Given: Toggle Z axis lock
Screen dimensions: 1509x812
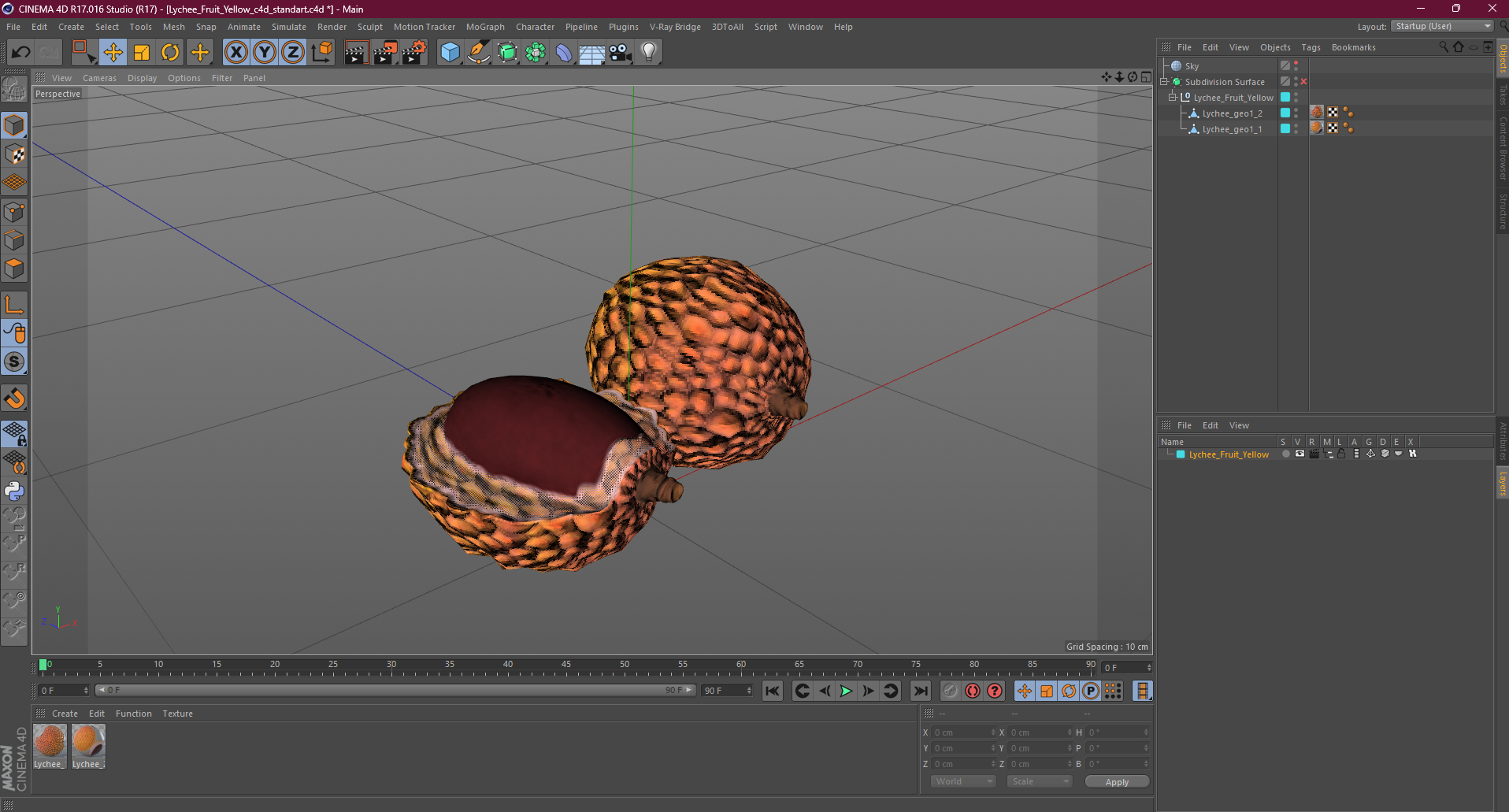Looking at the screenshot, I should [293, 53].
